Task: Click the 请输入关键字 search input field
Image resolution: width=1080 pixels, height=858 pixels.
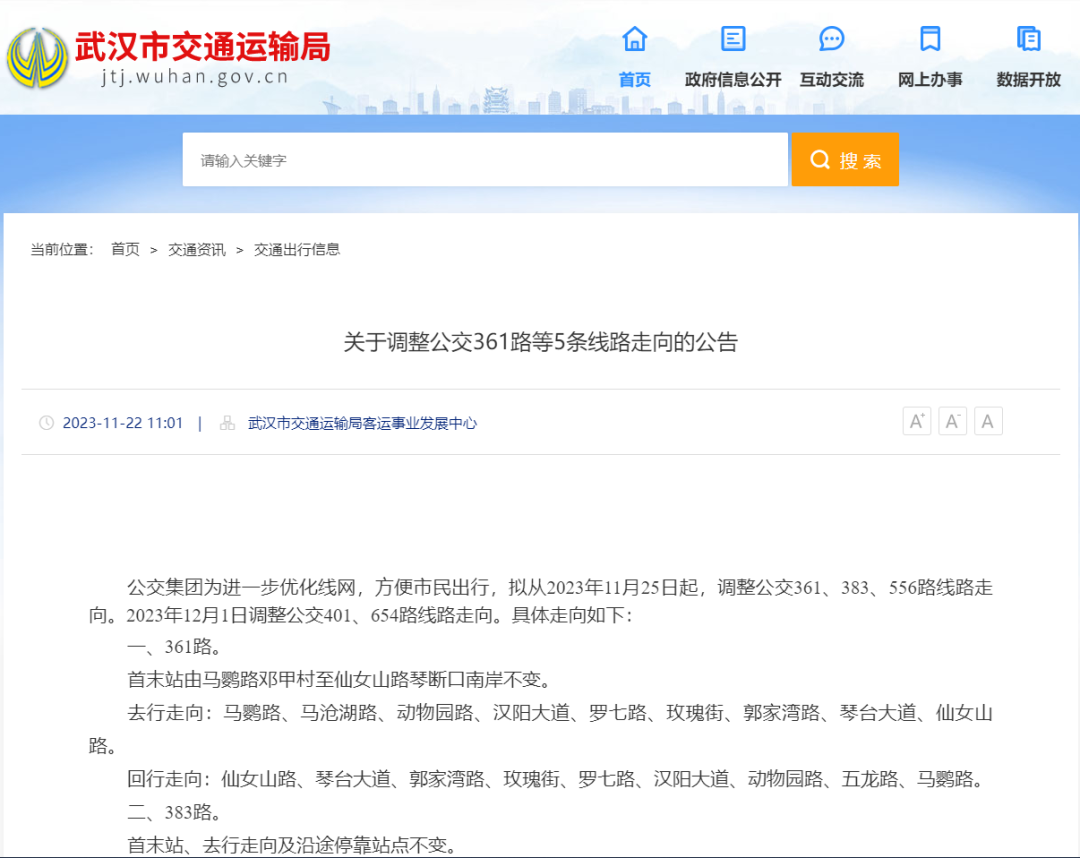Action: coord(485,159)
